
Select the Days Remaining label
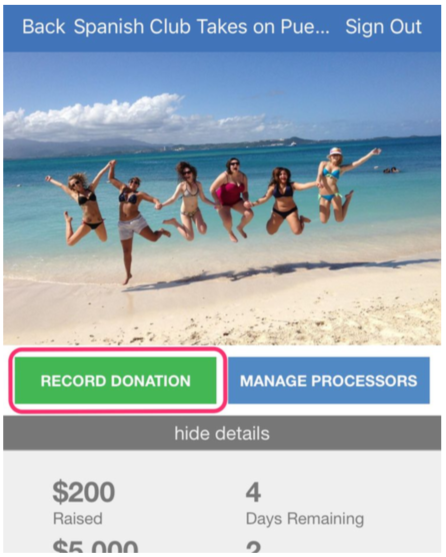pos(305,519)
